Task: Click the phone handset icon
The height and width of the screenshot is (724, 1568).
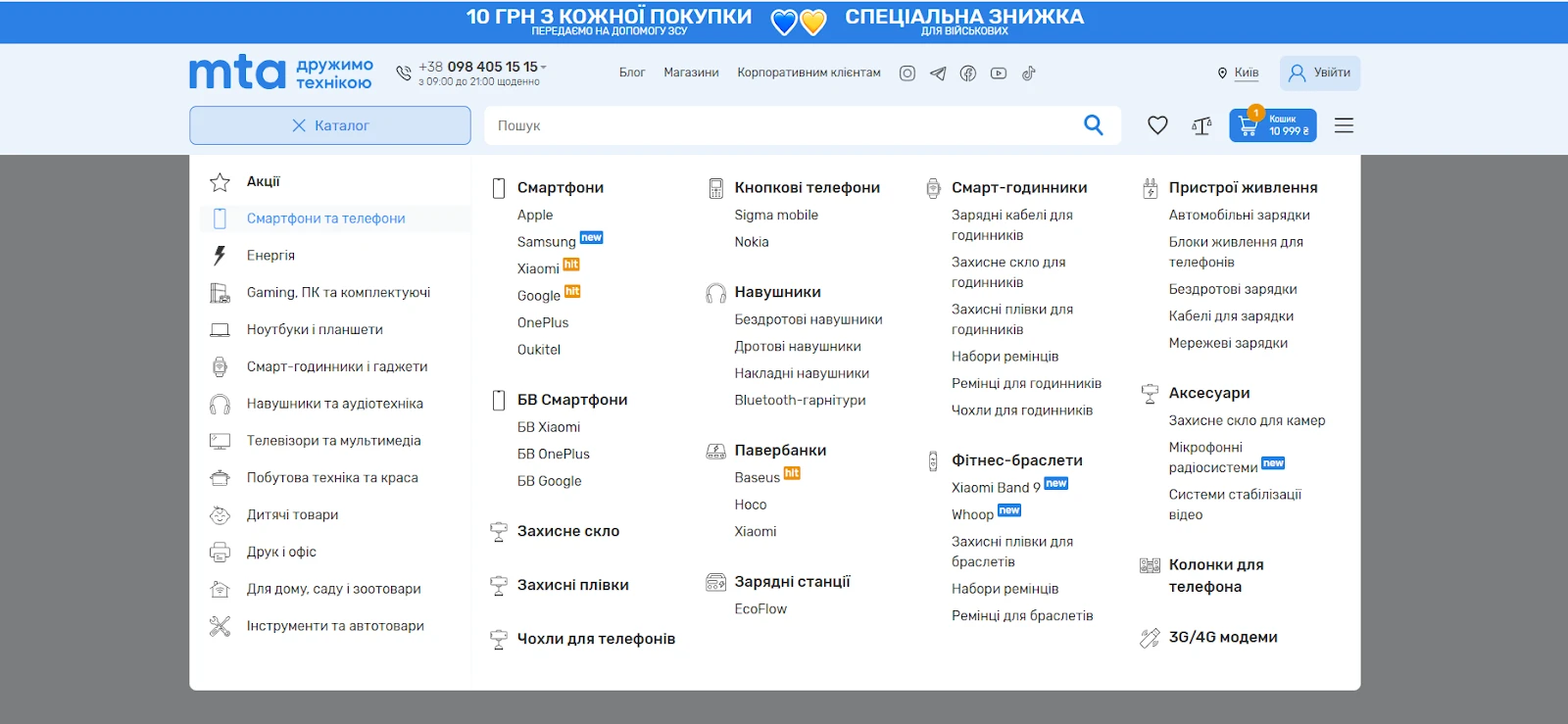Action: click(x=404, y=73)
